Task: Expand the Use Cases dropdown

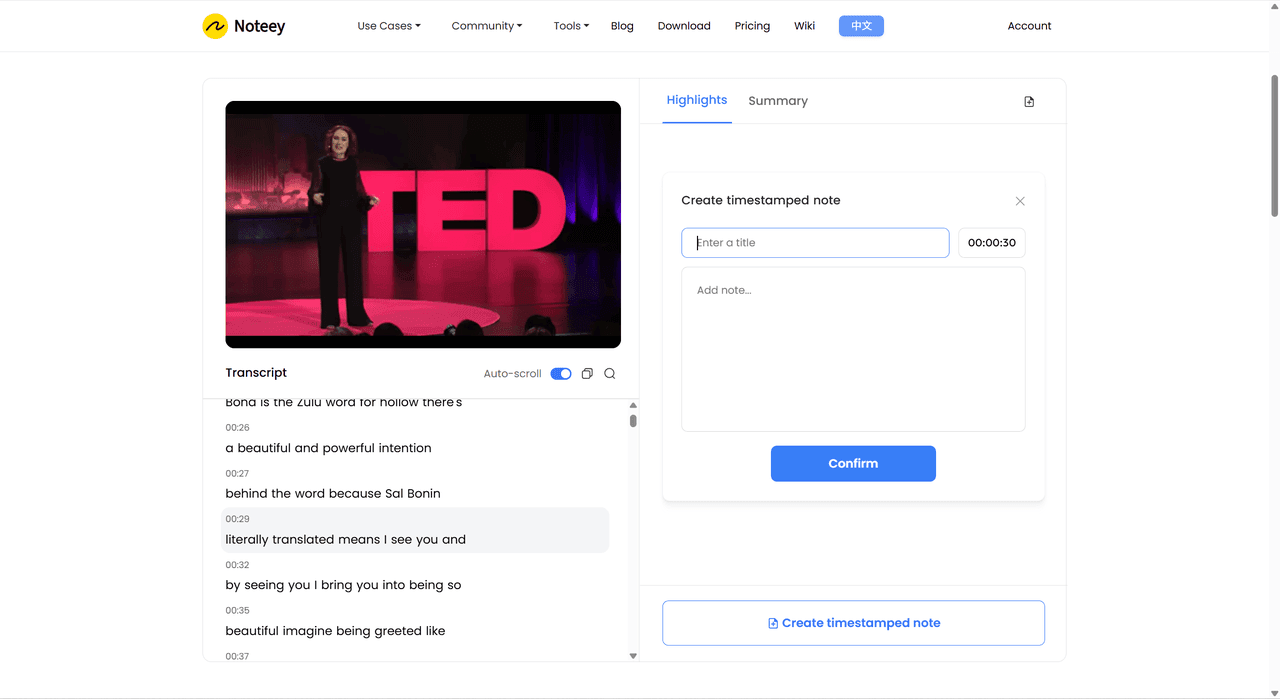Action: 389,26
